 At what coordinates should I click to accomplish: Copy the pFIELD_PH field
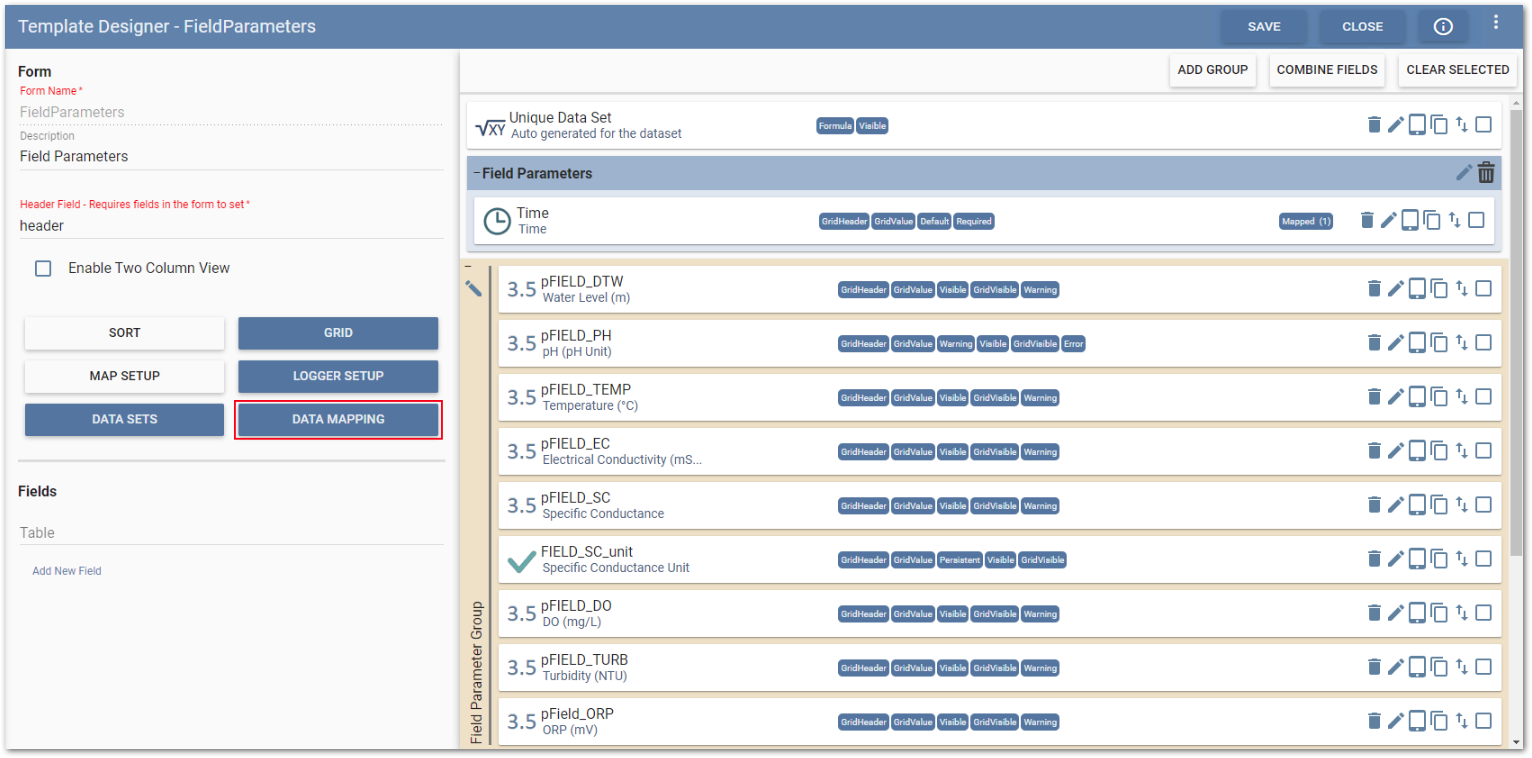(x=1439, y=342)
